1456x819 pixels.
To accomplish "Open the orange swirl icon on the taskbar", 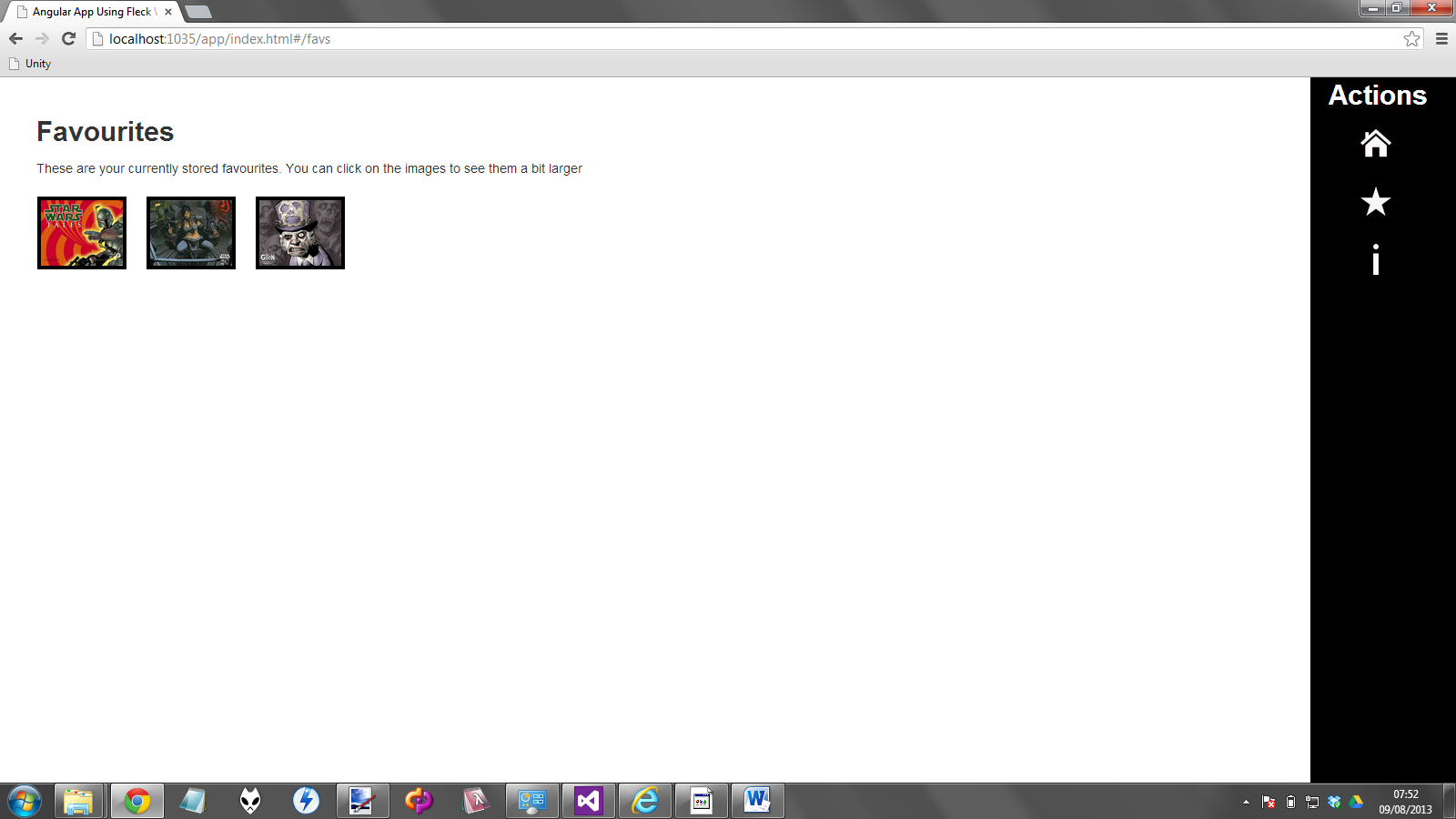I will coord(420,802).
